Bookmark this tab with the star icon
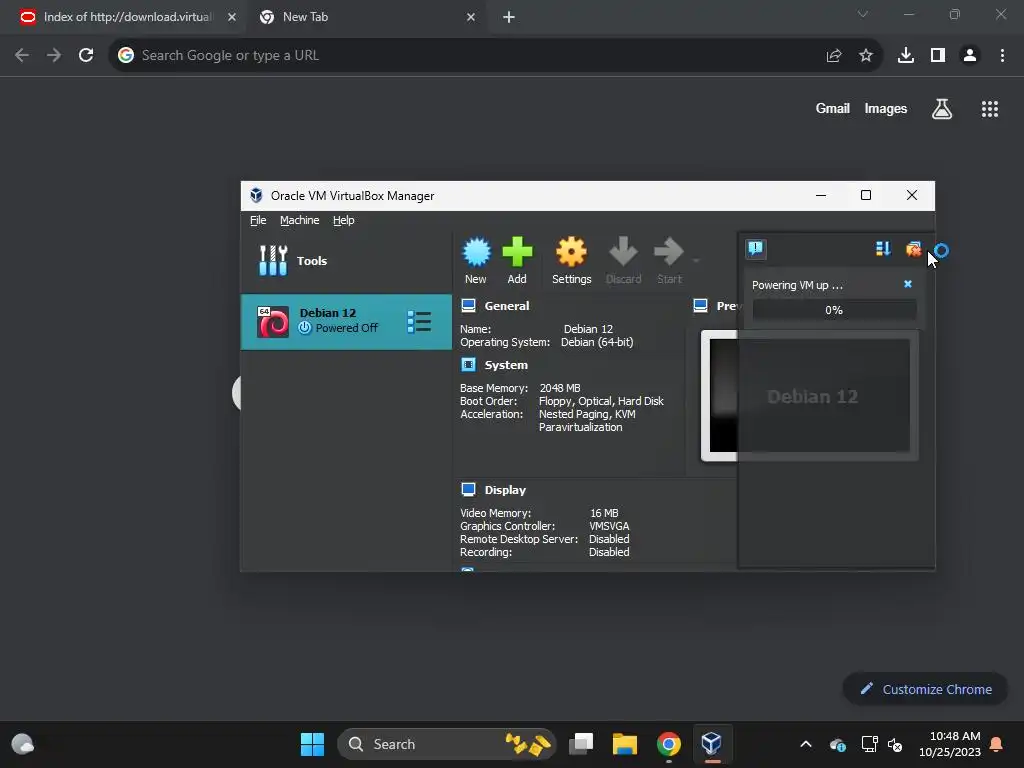 (865, 56)
